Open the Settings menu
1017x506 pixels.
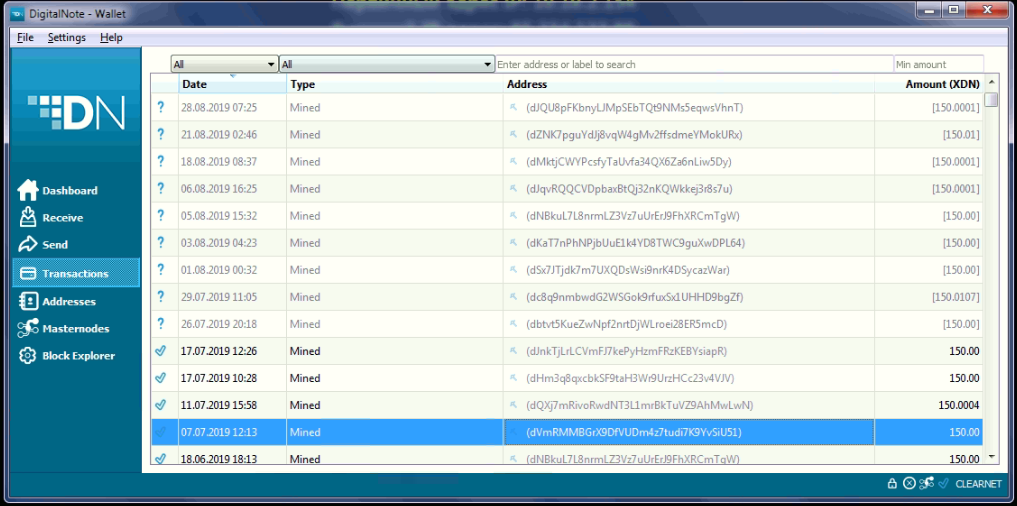(x=67, y=38)
